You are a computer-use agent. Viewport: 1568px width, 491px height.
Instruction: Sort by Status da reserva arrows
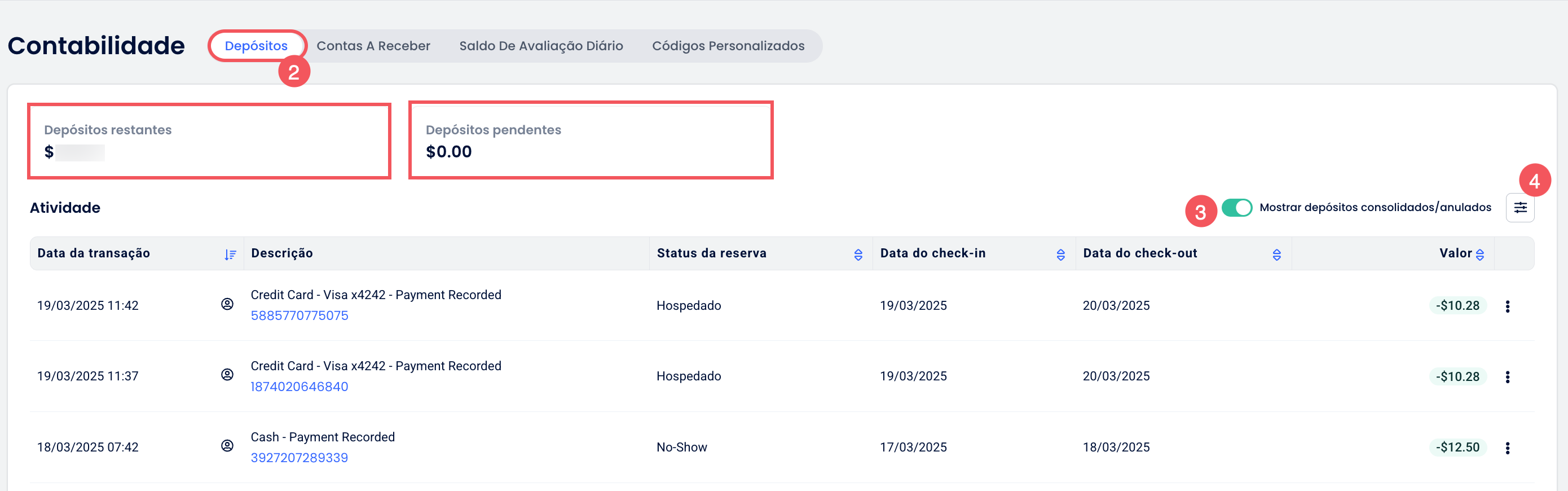(x=858, y=255)
